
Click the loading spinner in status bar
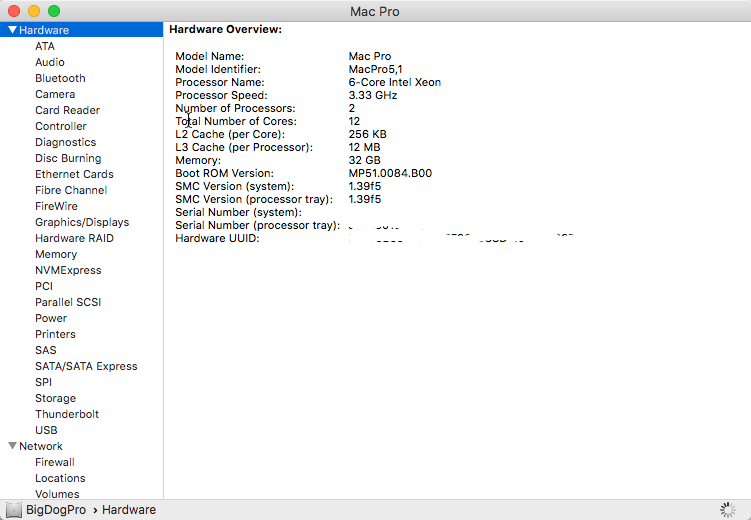click(728, 510)
